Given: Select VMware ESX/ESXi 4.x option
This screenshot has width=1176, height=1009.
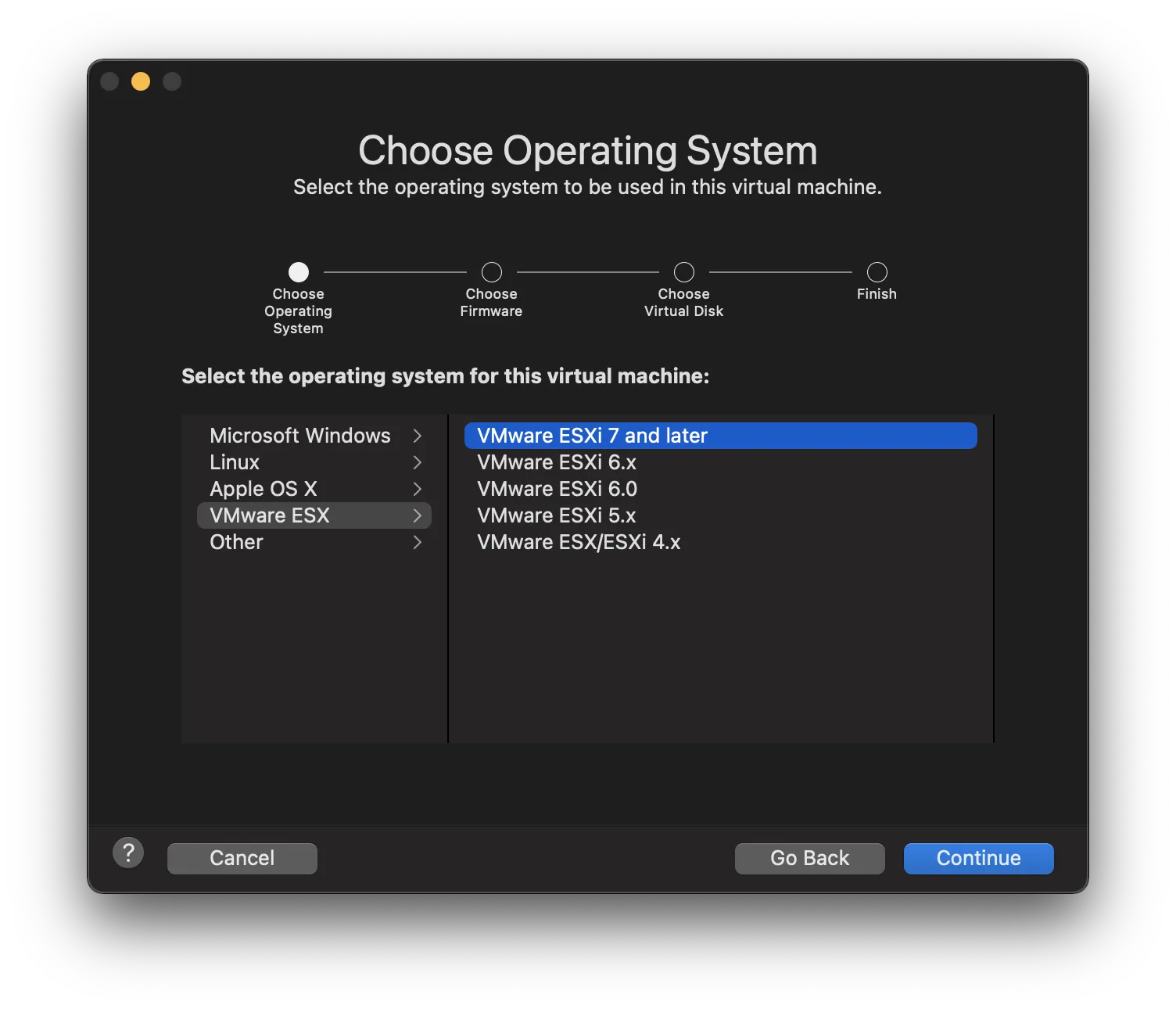Looking at the screenshot, I should click(579, 542).
